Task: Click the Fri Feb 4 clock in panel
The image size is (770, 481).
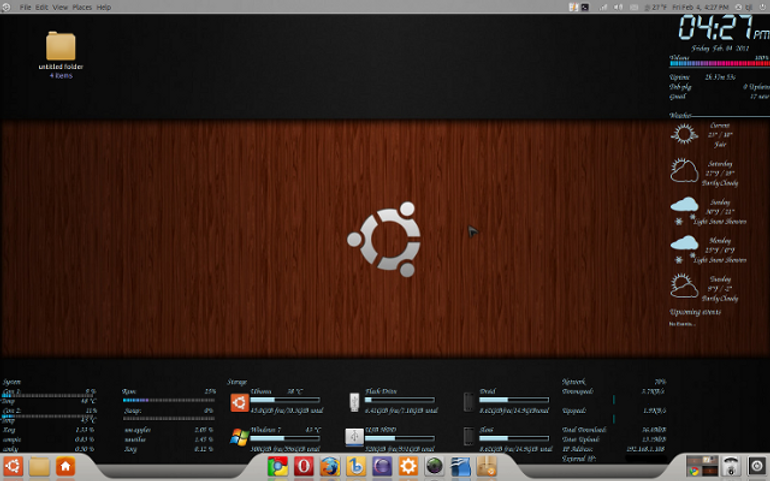Action: click(x=700, y=7)
